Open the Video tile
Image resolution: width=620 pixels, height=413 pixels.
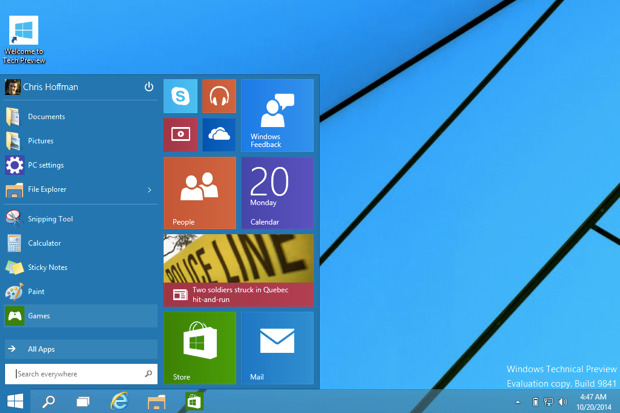tap(180, 135)
